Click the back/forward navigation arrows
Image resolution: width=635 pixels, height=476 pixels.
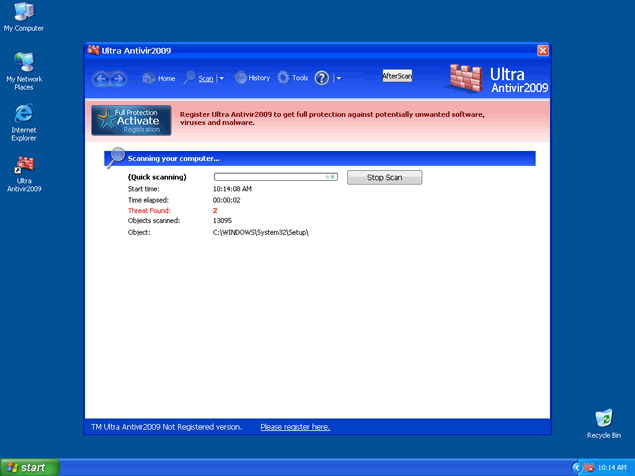pos(109,78)
